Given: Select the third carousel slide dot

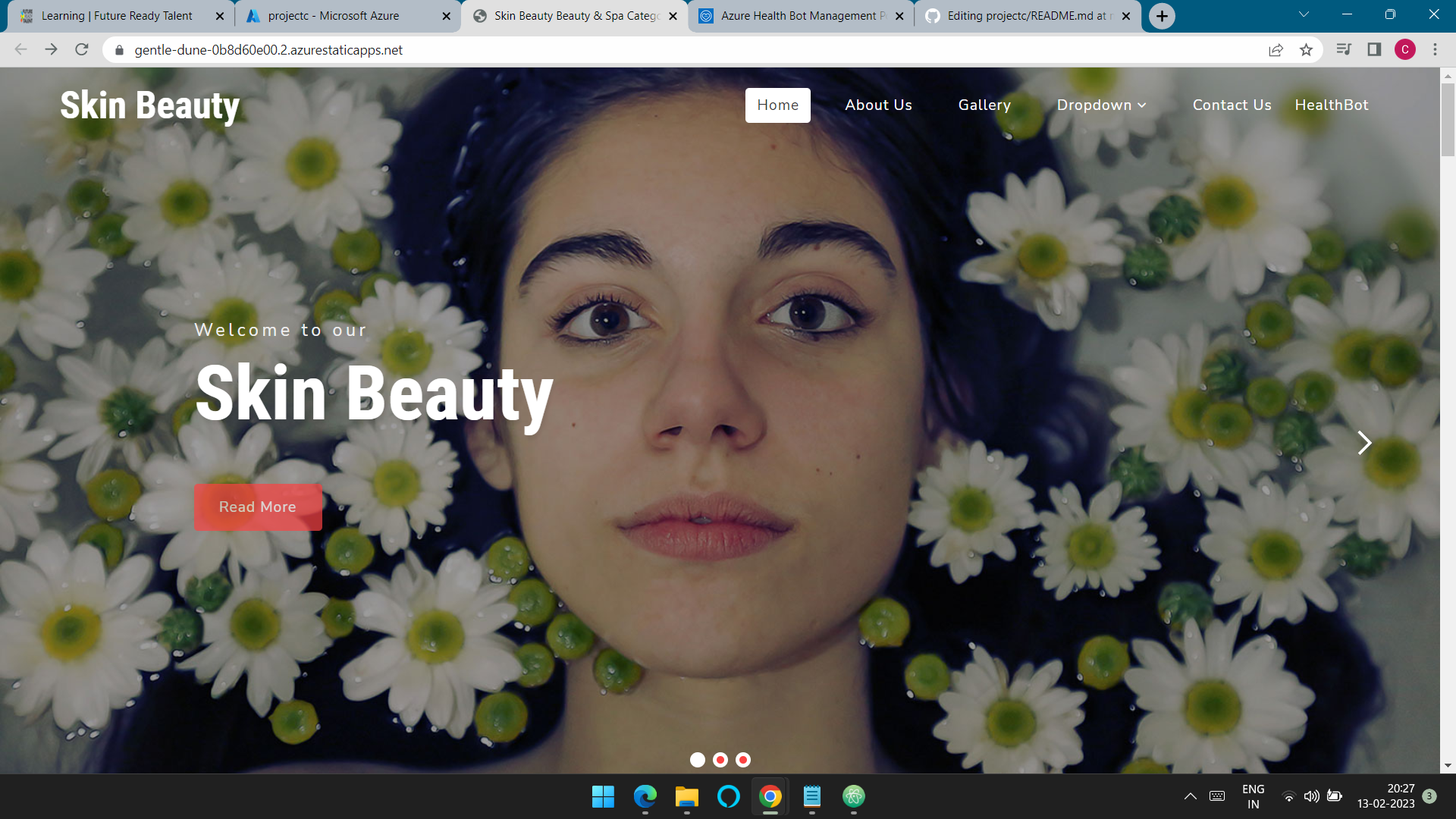Looking at the screenshot, I should tap(743, 760).
